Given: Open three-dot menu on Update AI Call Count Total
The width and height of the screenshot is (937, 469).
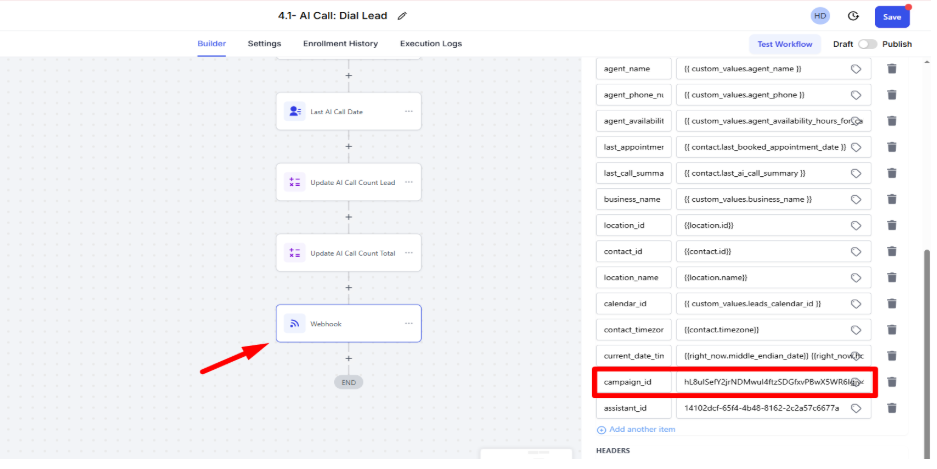Looking at the screenshot, I should [x=408, y=253].
